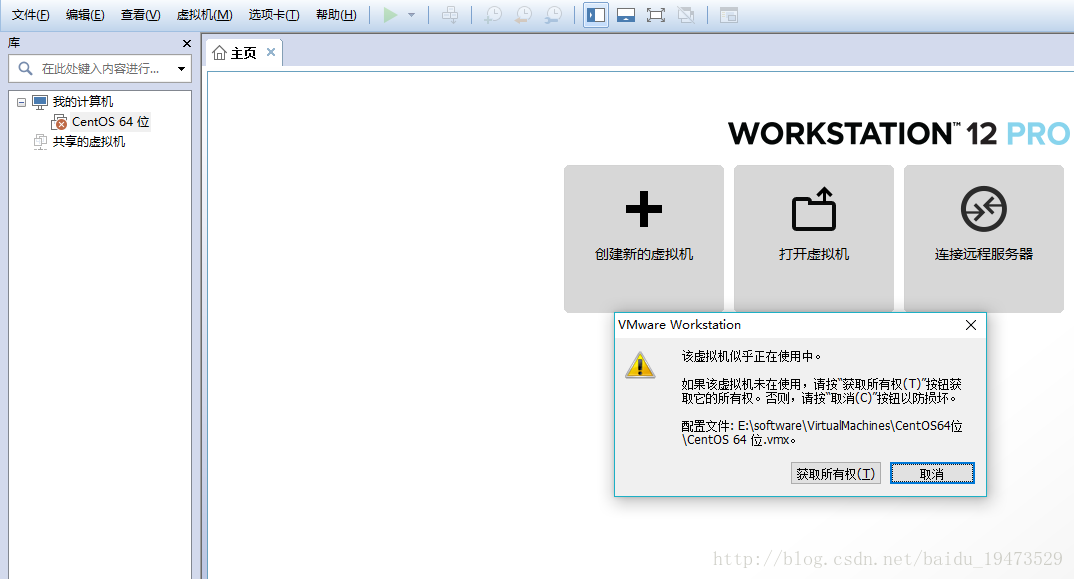1074x579 pixels.
Task: Click the Unity mode toolbar icon
Action: pyautogui.click(x=686, y=15)
